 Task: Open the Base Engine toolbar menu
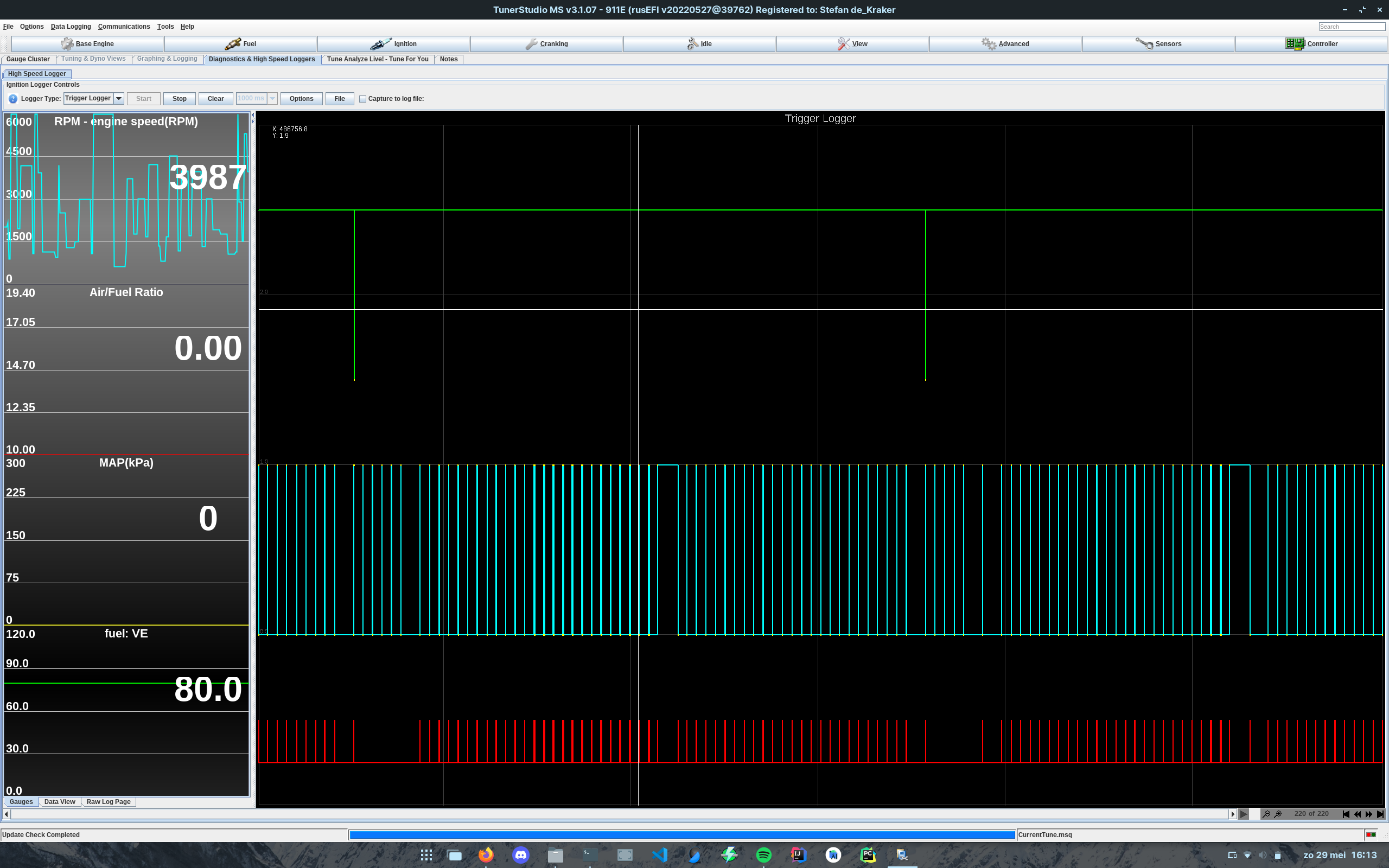coord(87,43)
